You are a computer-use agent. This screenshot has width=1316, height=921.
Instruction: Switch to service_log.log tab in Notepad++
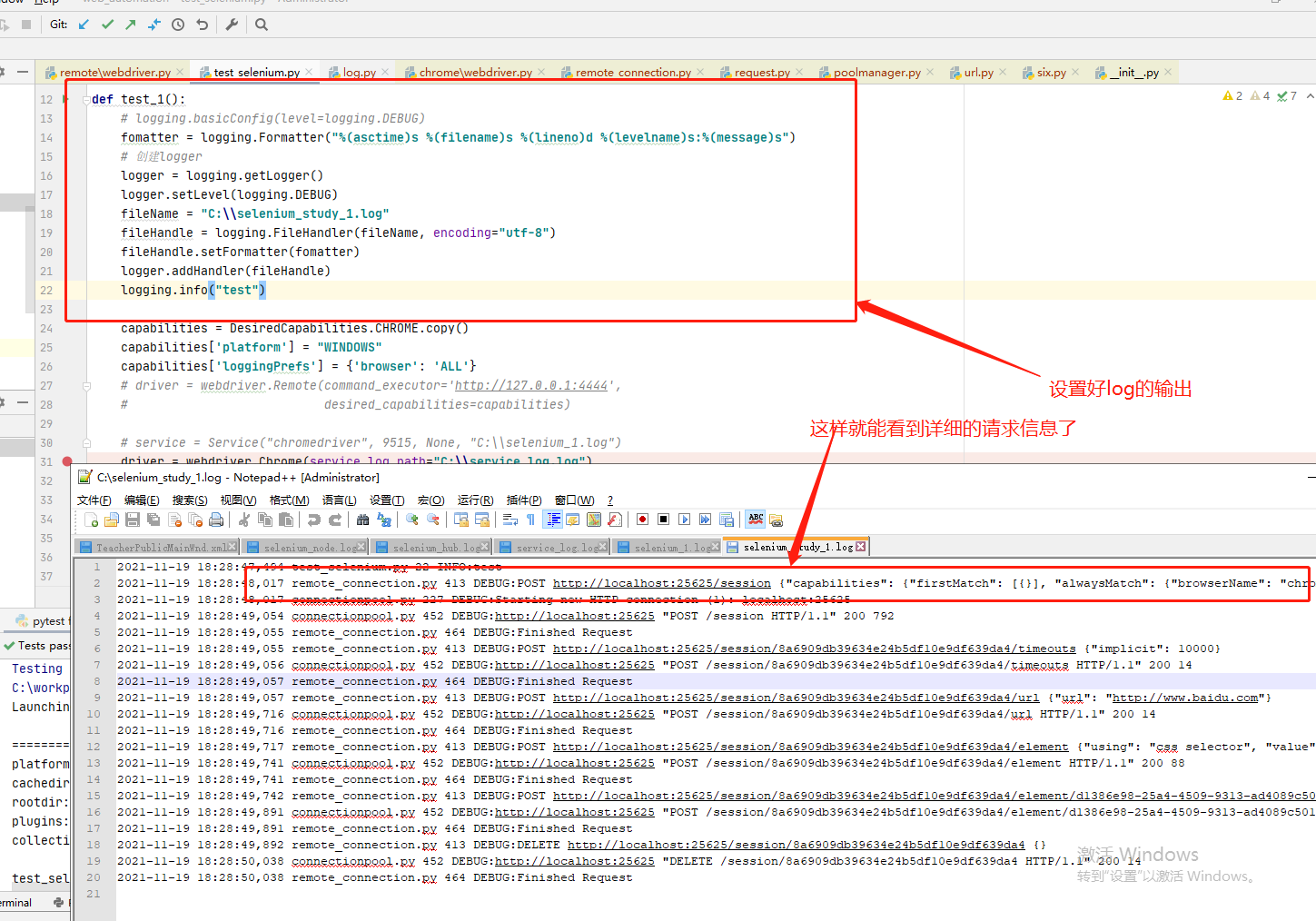553,547
